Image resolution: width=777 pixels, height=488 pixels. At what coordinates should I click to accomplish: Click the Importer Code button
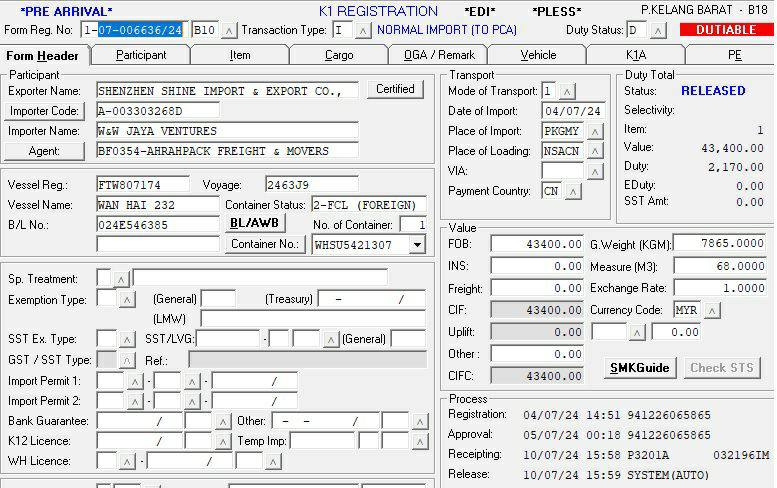pos(45,111)
